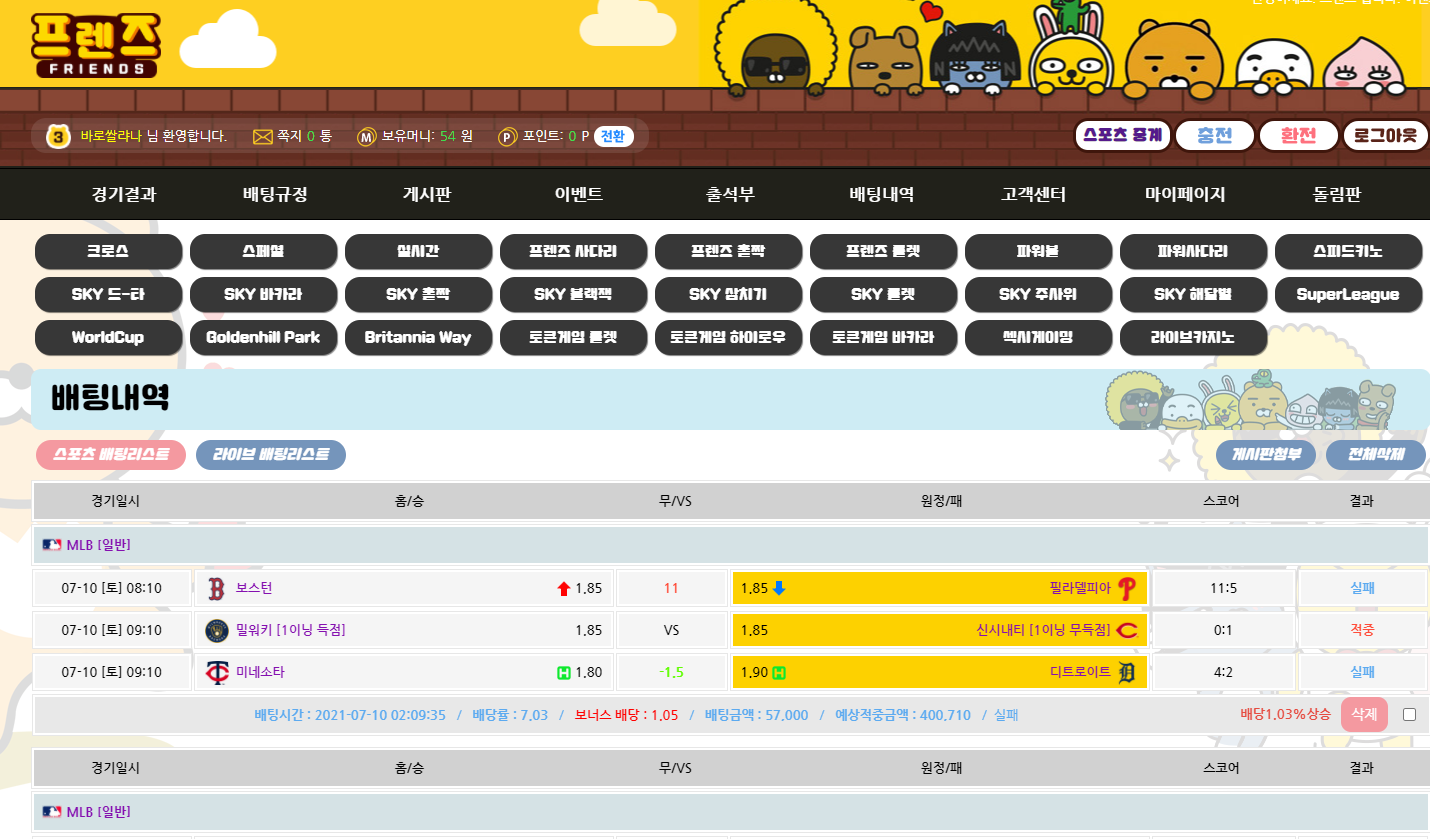The image size is (1430, 839).
Task: Tick the bet slip selection checkbox
Action: (1409, 714)
